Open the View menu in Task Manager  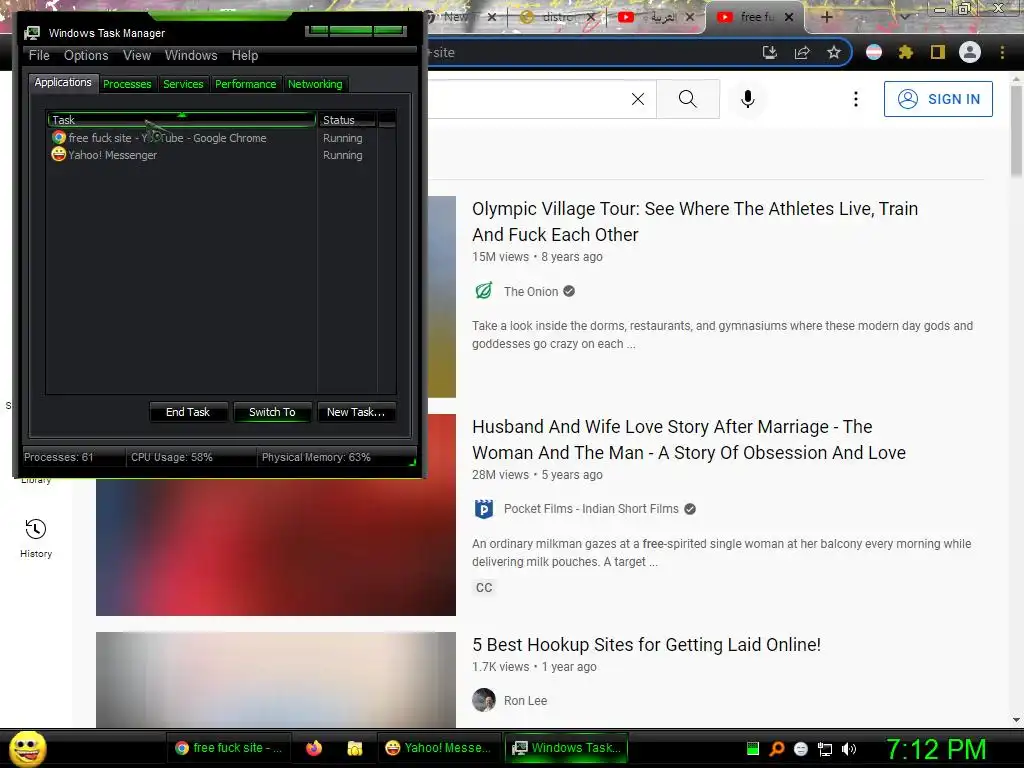(x=137, y=56)
